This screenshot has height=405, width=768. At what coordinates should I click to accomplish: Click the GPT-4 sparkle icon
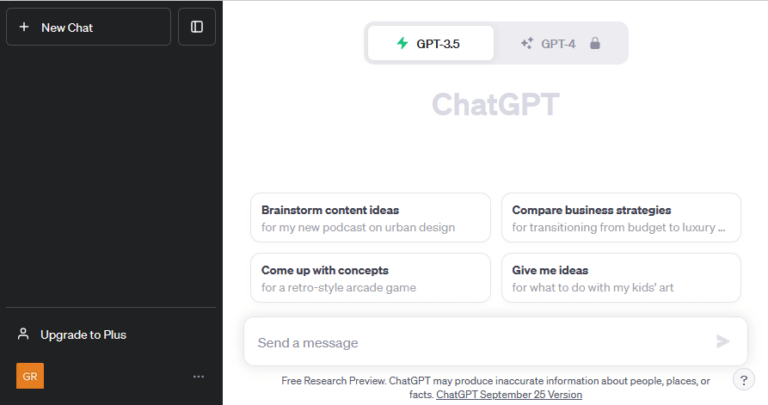point(527,43)
